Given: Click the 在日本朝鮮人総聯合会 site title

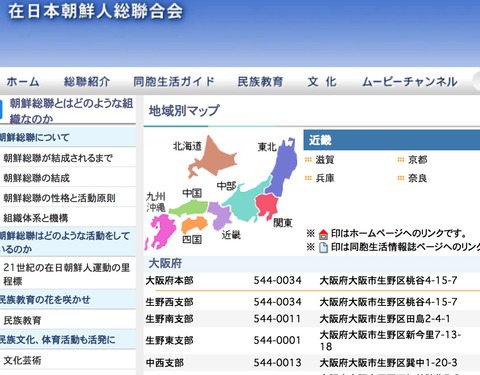Looking at the screenshot, I should (x=96, y=11).
